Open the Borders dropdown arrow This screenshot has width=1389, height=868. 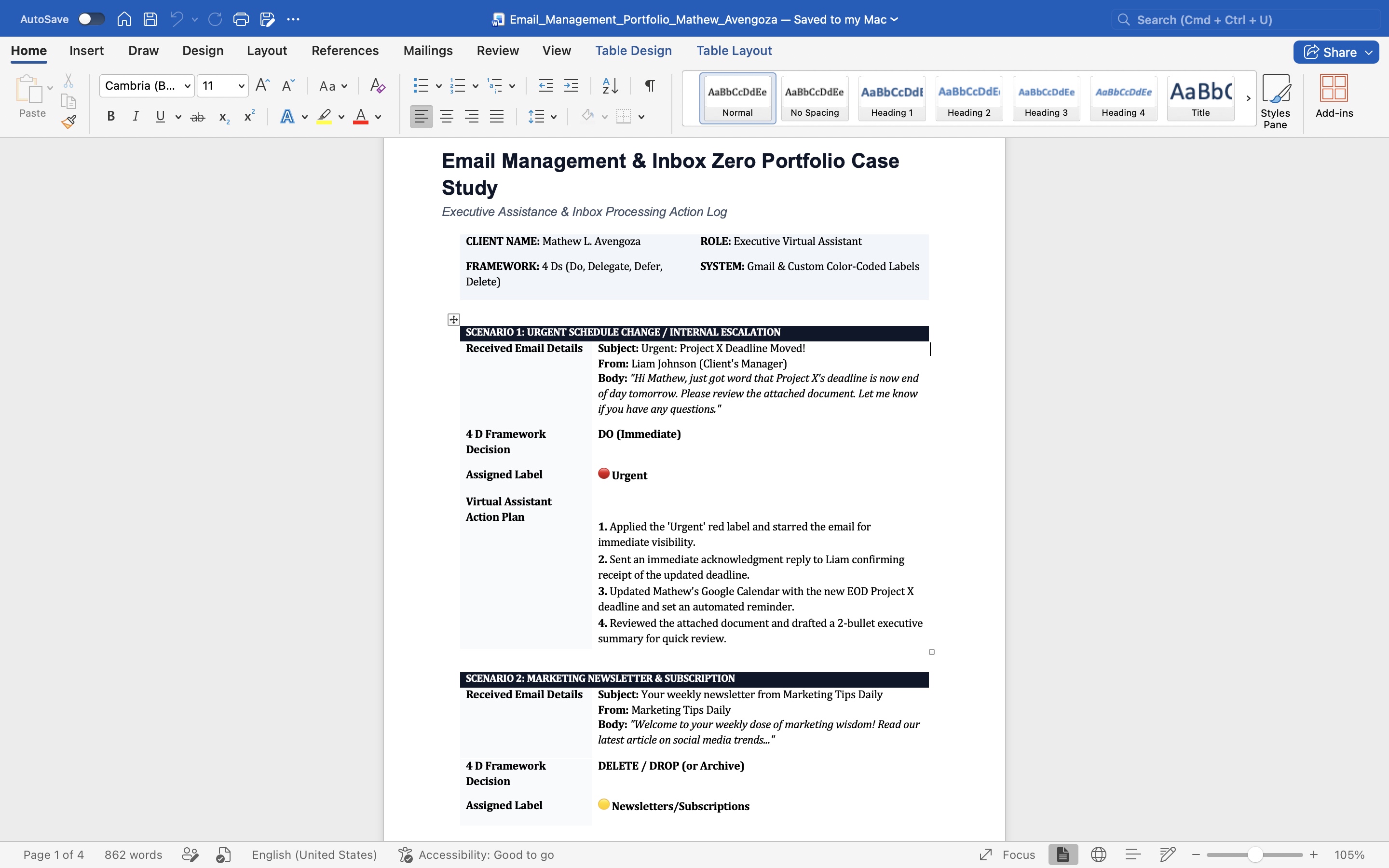[641, 117]
